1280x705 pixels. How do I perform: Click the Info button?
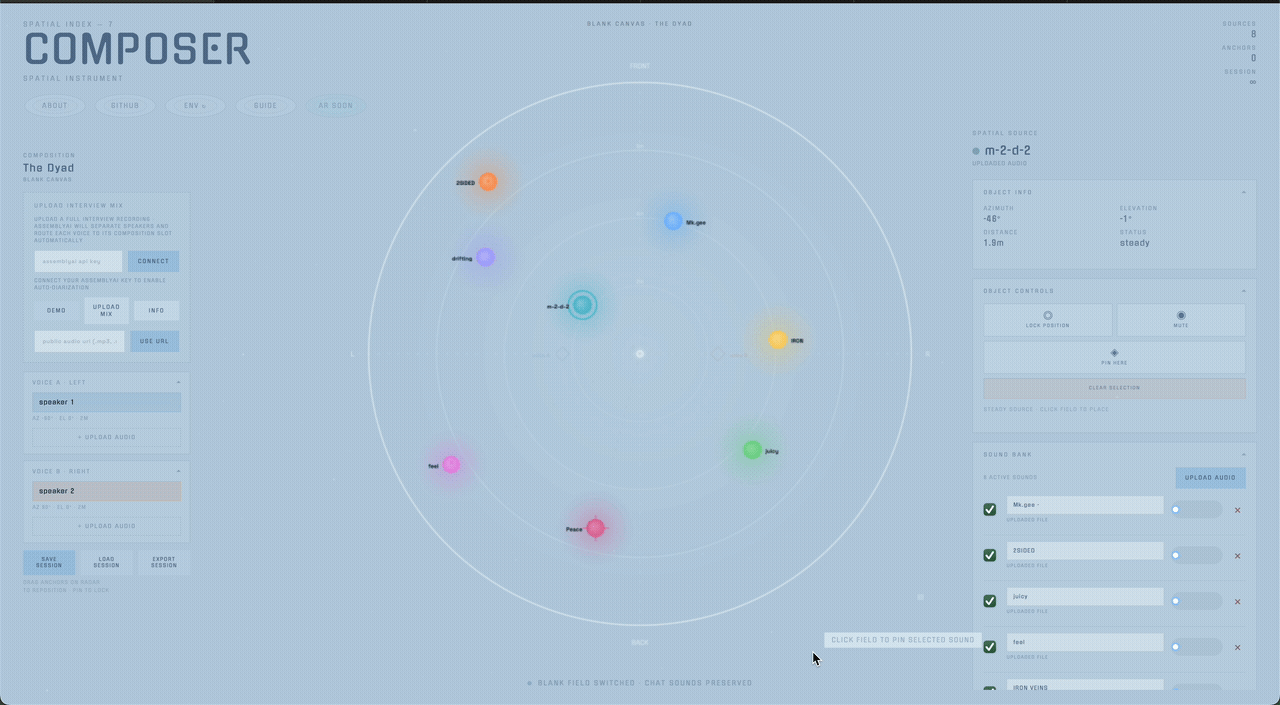tap(156, 310)
